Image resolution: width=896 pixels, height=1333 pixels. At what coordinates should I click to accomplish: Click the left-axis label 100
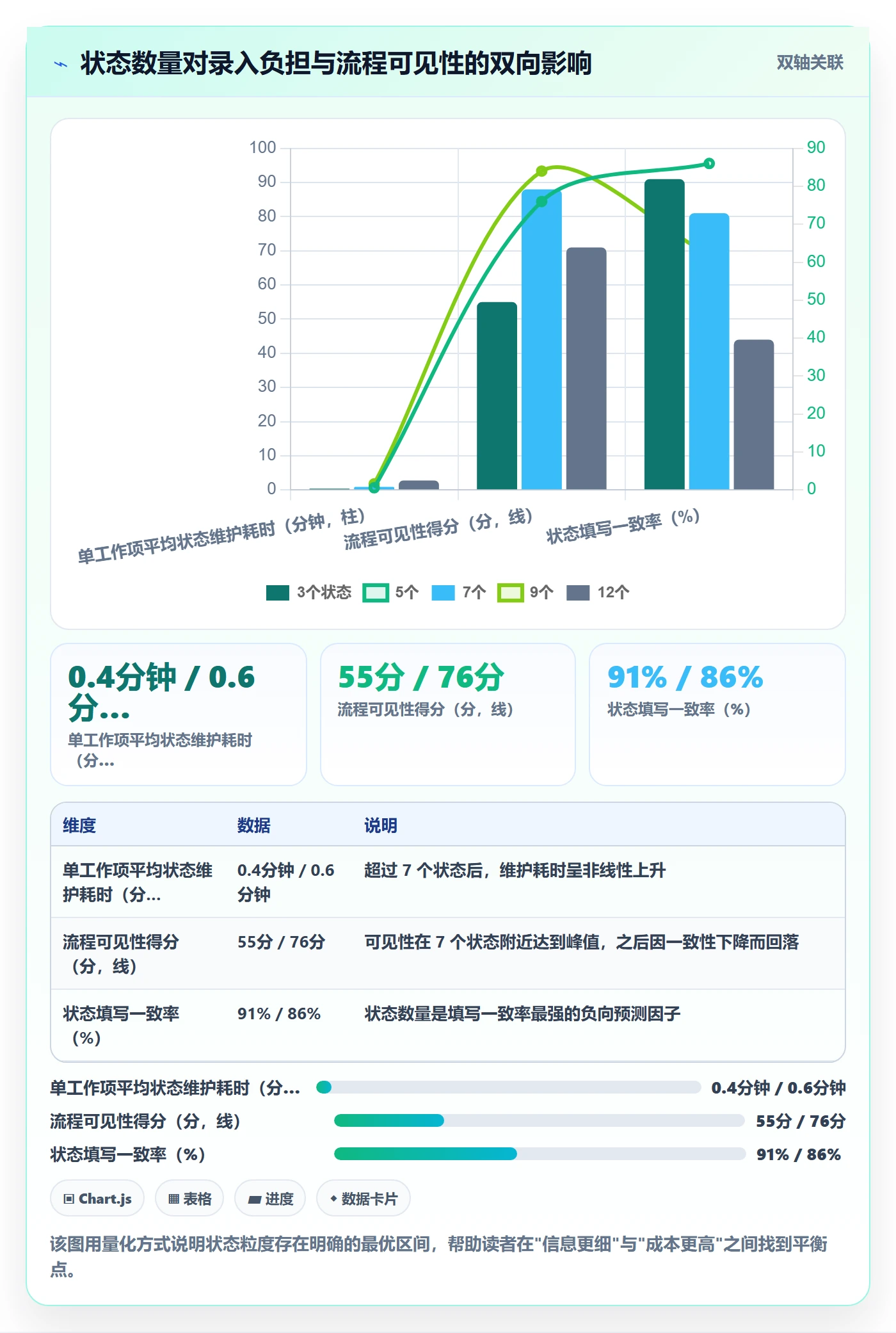point(262,147)
